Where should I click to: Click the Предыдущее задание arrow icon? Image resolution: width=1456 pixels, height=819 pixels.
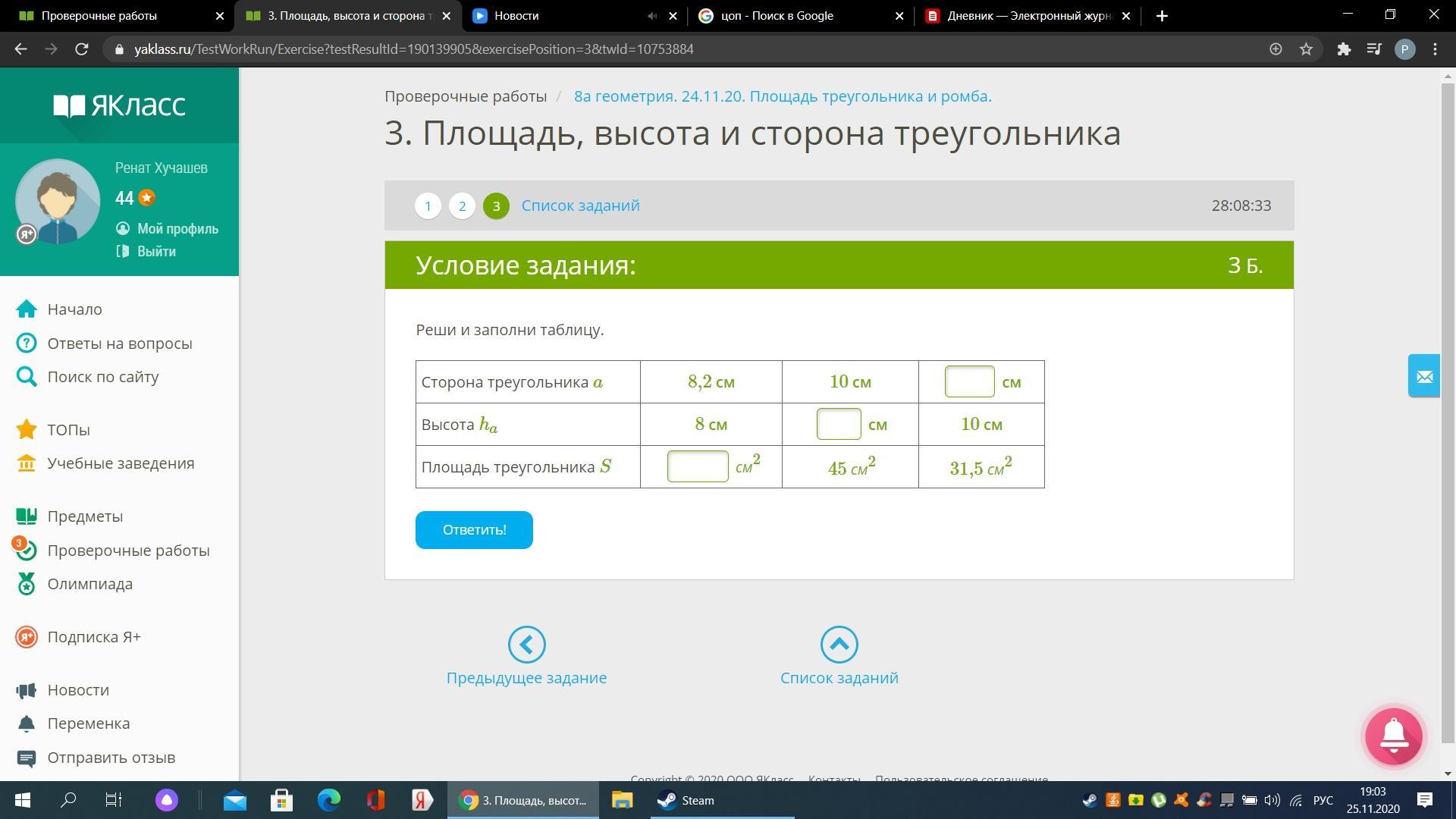pyautogui.click(x=526, y=645)
